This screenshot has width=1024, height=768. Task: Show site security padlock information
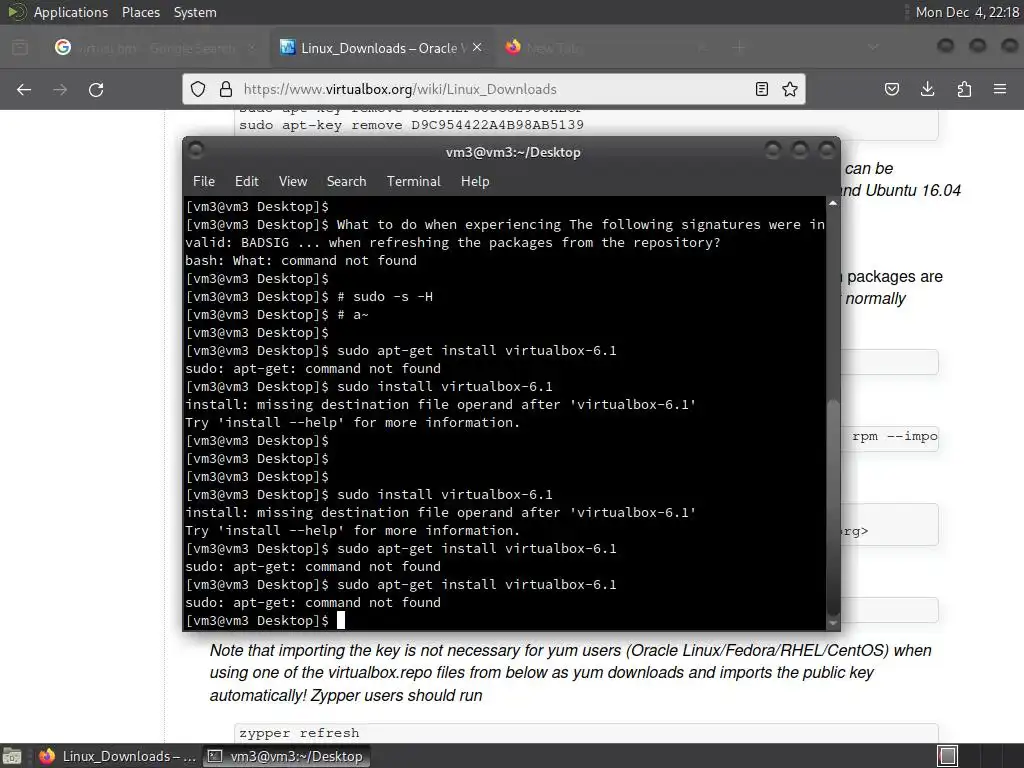click(x=225, y=89)
